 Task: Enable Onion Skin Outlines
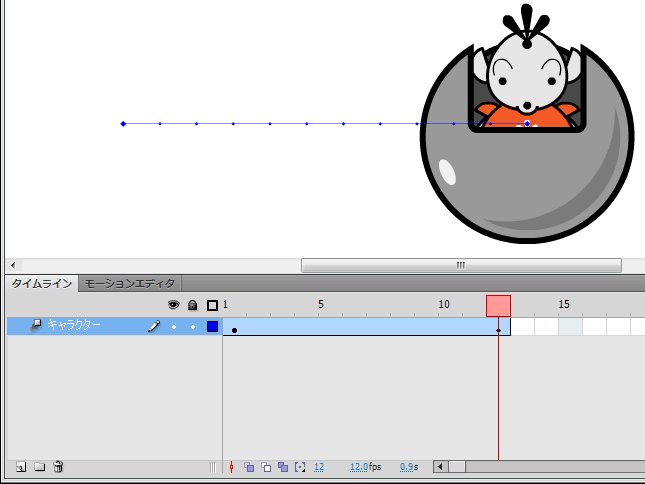[x=266, y=467]
